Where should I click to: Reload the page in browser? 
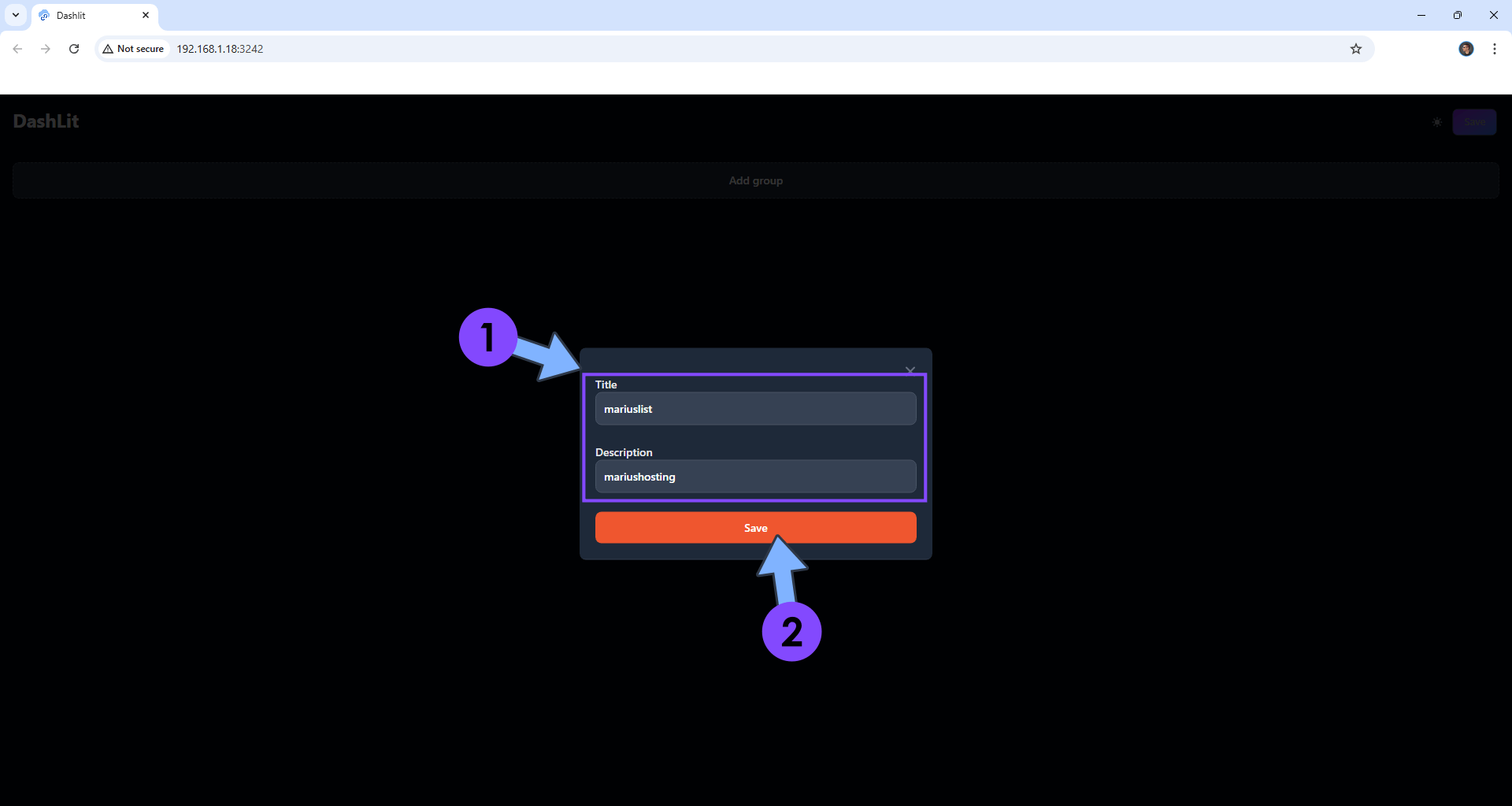click(74, 49)
